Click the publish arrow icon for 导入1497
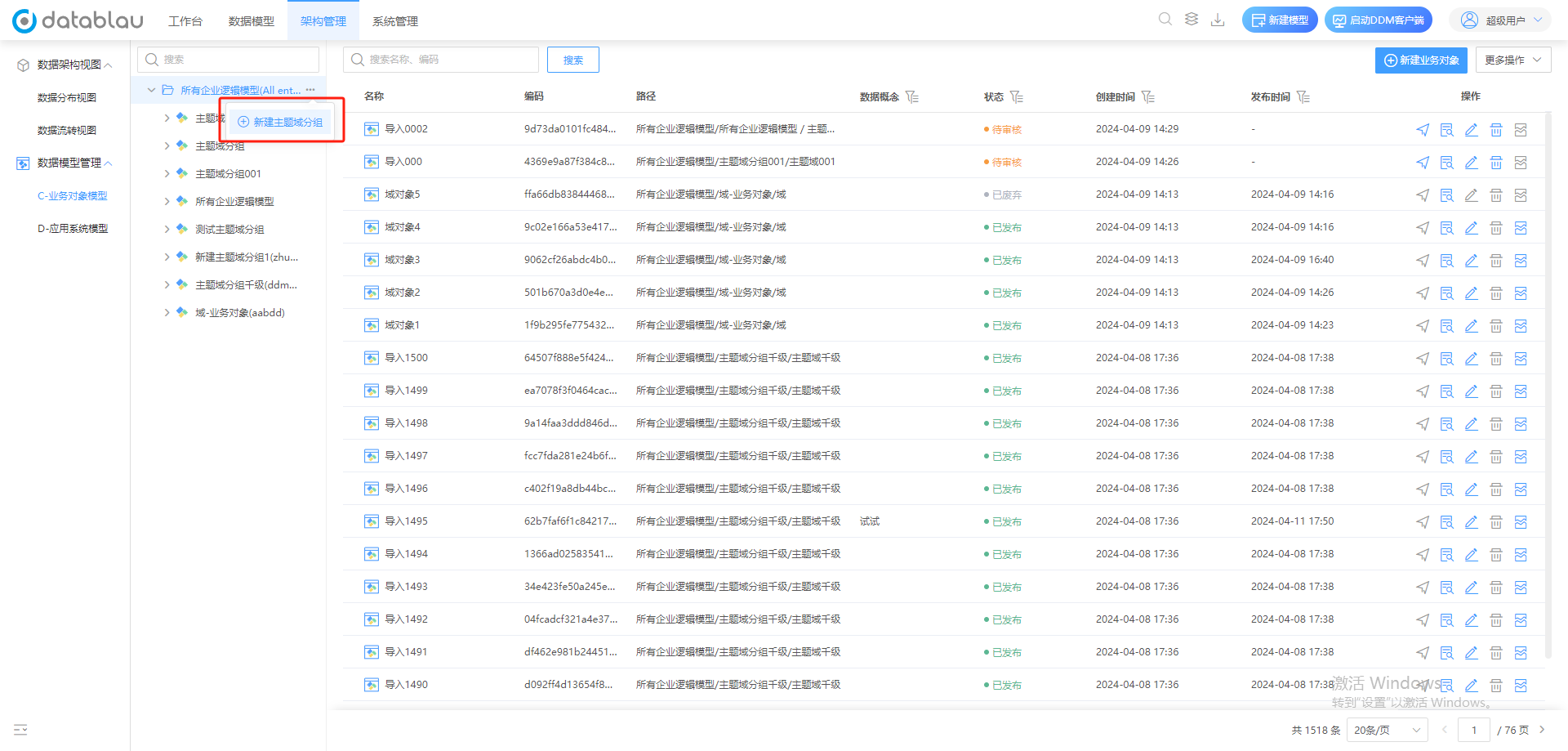Screen dimensions: 1568x751 (x=1423, y=457)
